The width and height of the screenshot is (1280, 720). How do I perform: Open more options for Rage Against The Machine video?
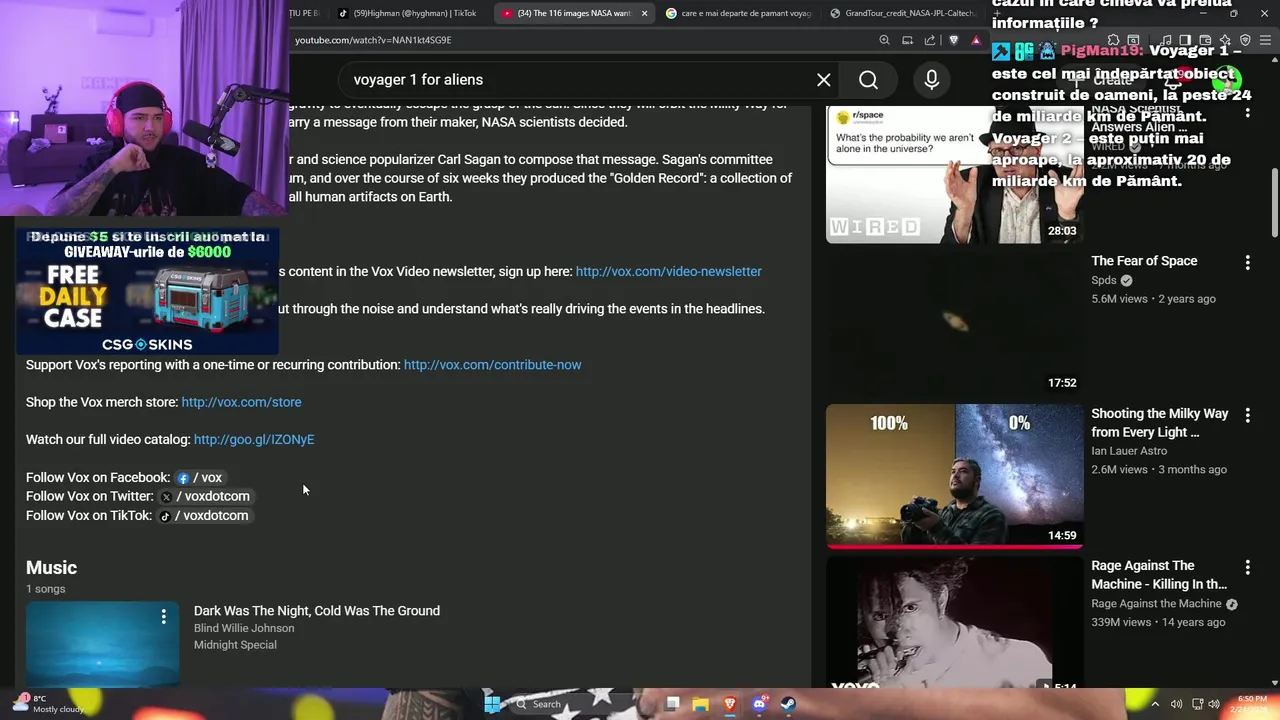[1247, 567]
